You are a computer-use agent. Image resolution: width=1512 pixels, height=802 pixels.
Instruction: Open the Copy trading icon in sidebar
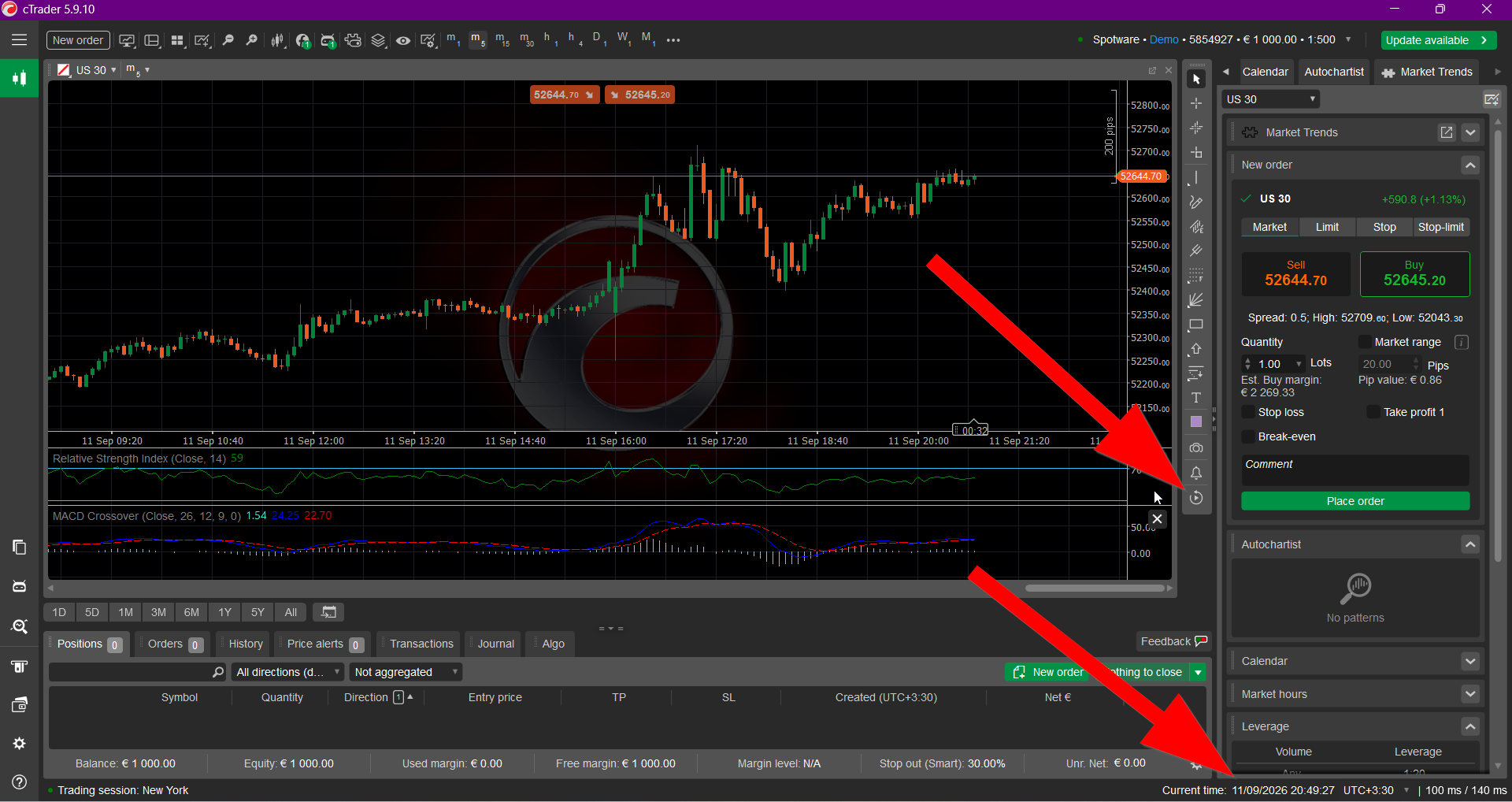tap(20, 547)
